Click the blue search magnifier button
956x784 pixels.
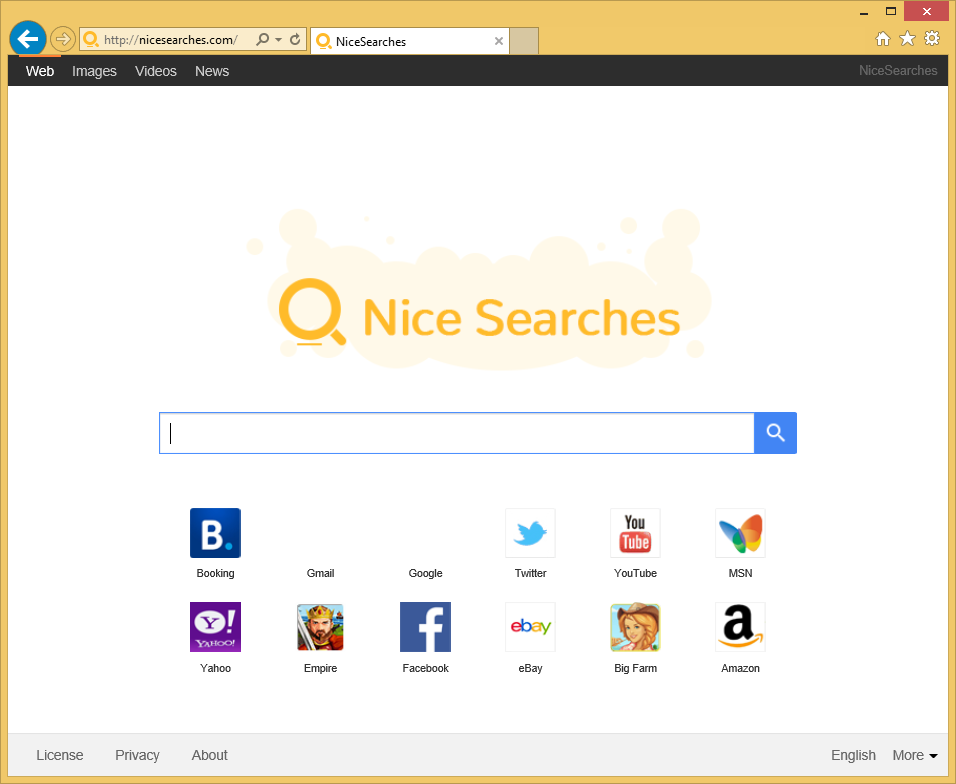click(775, 433)
